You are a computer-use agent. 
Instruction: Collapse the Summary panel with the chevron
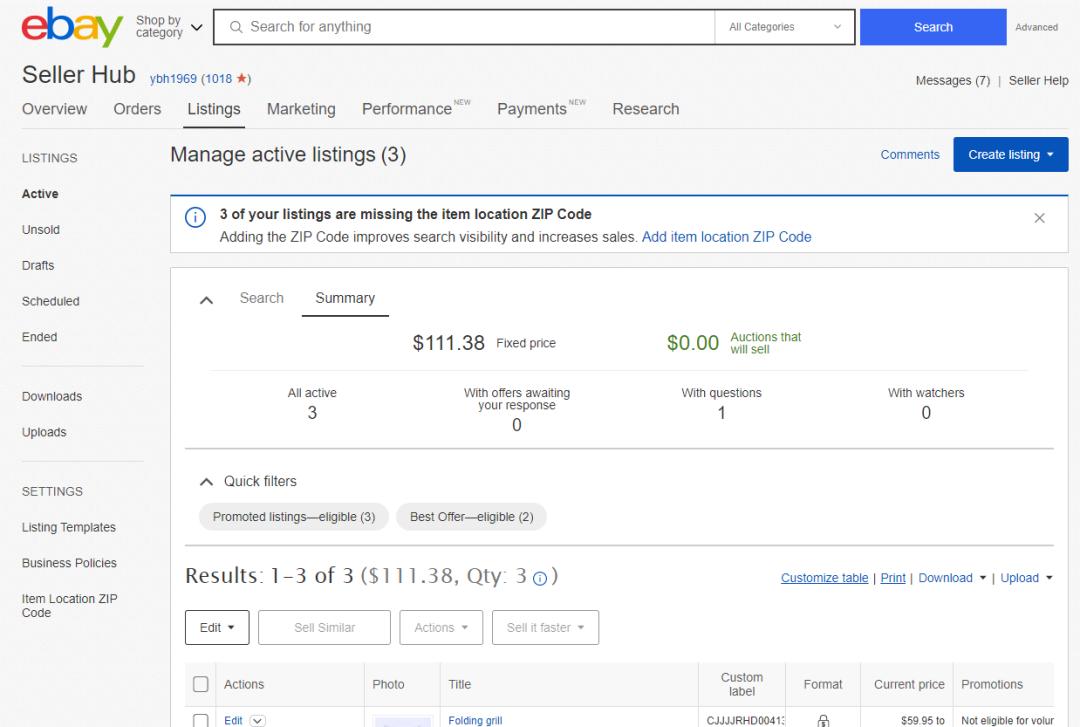[x=207, y=299]
